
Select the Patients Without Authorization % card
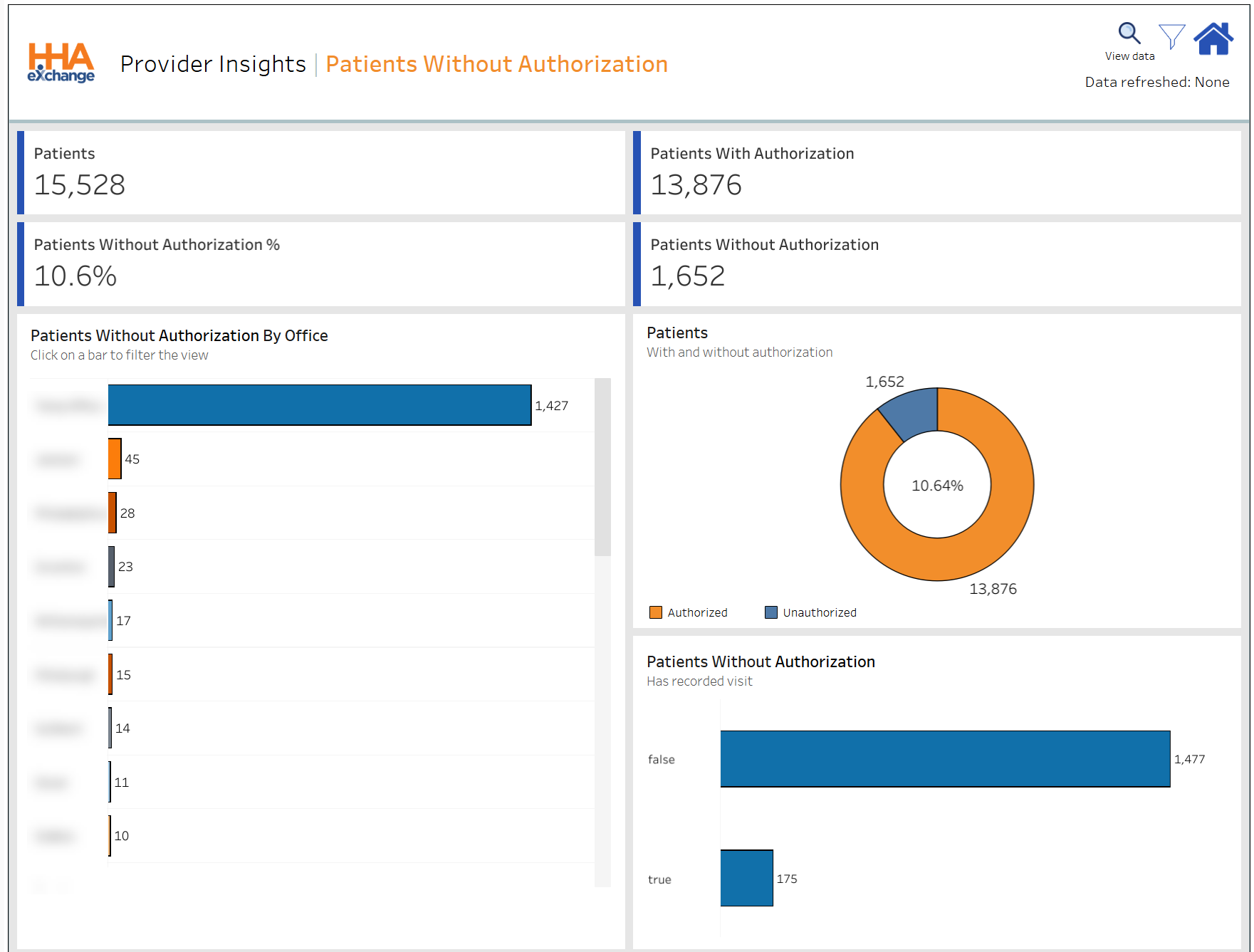pyautogui.click(x=320, y=264)
